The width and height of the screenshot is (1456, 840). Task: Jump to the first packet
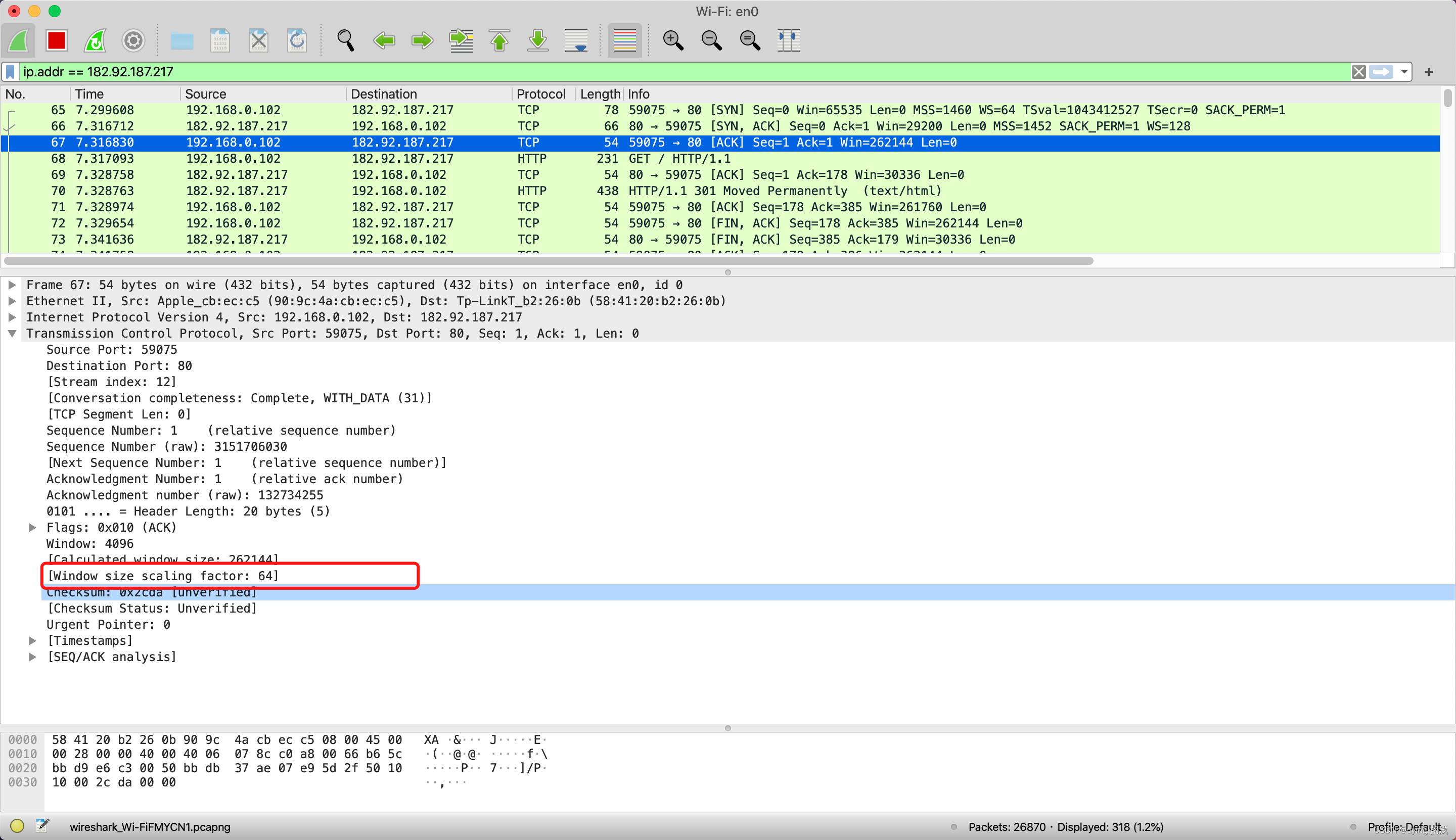point(499,40)
